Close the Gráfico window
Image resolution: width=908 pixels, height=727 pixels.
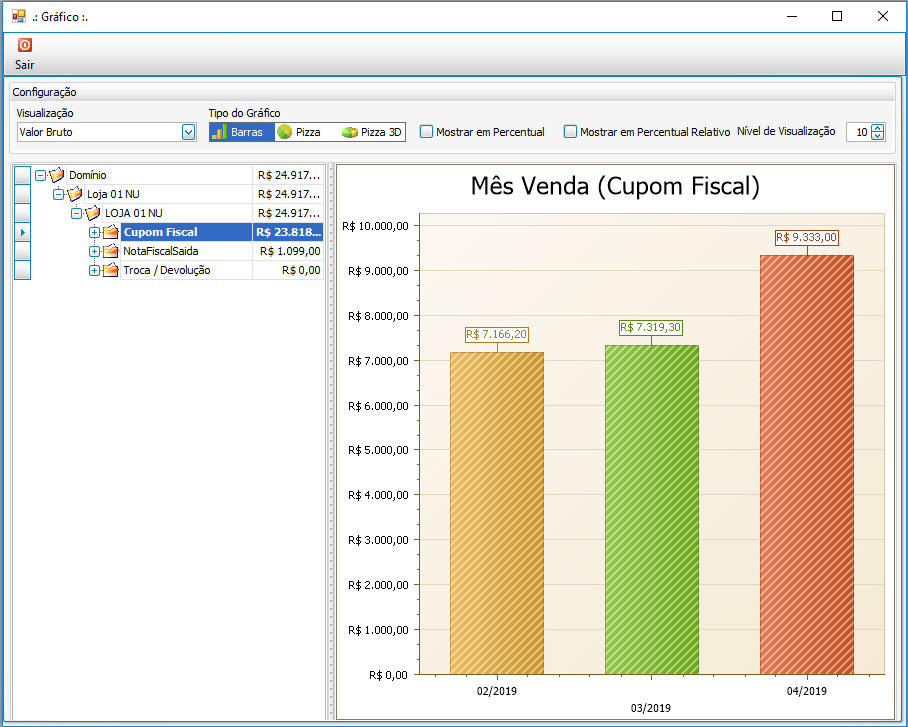pyautogui.click(x=883, y=16)
